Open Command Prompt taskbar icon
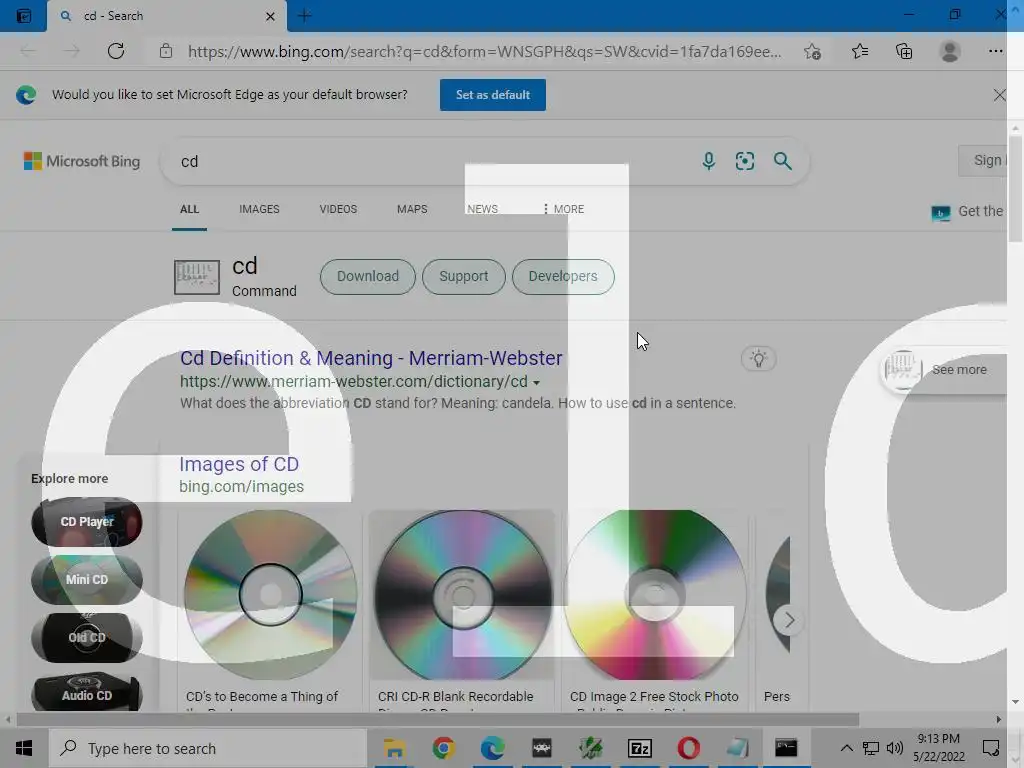The width and height of the screenshot is (1024, 768). [786, 748]
